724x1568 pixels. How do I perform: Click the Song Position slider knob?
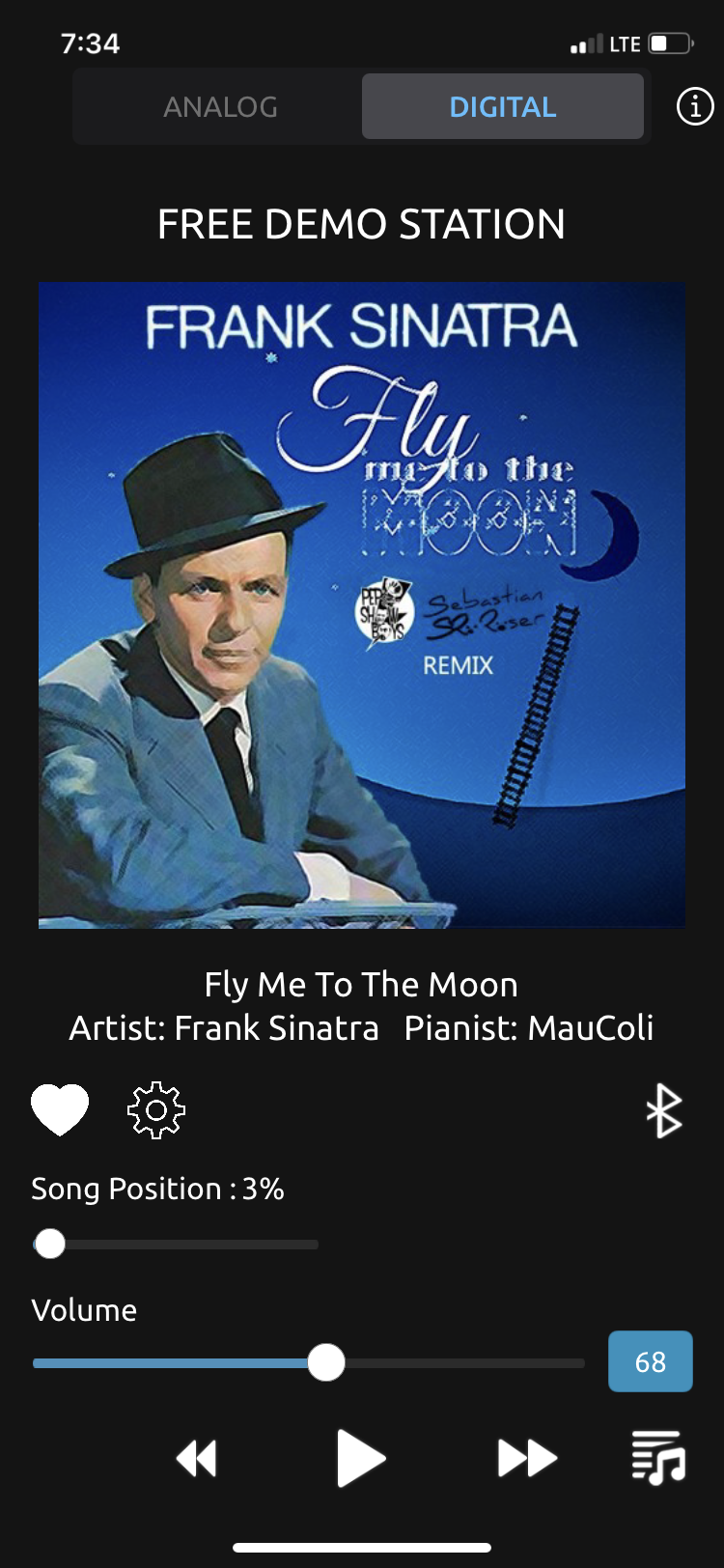pos(49,1244)
